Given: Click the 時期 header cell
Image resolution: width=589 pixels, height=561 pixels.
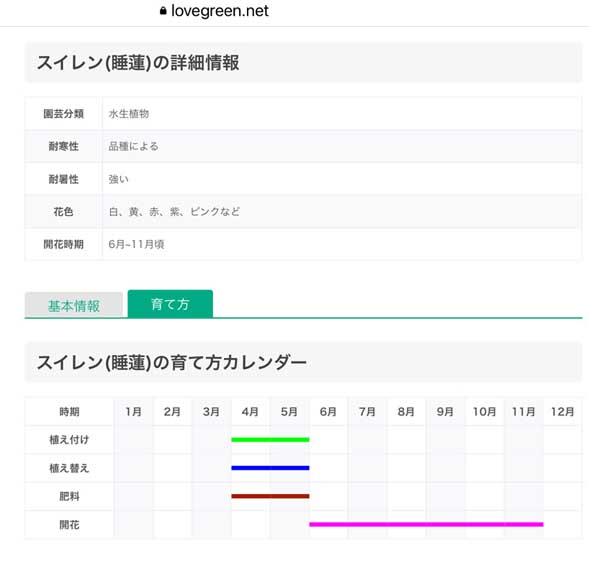Looking at the screenshot, I should [x=69, y=412].
